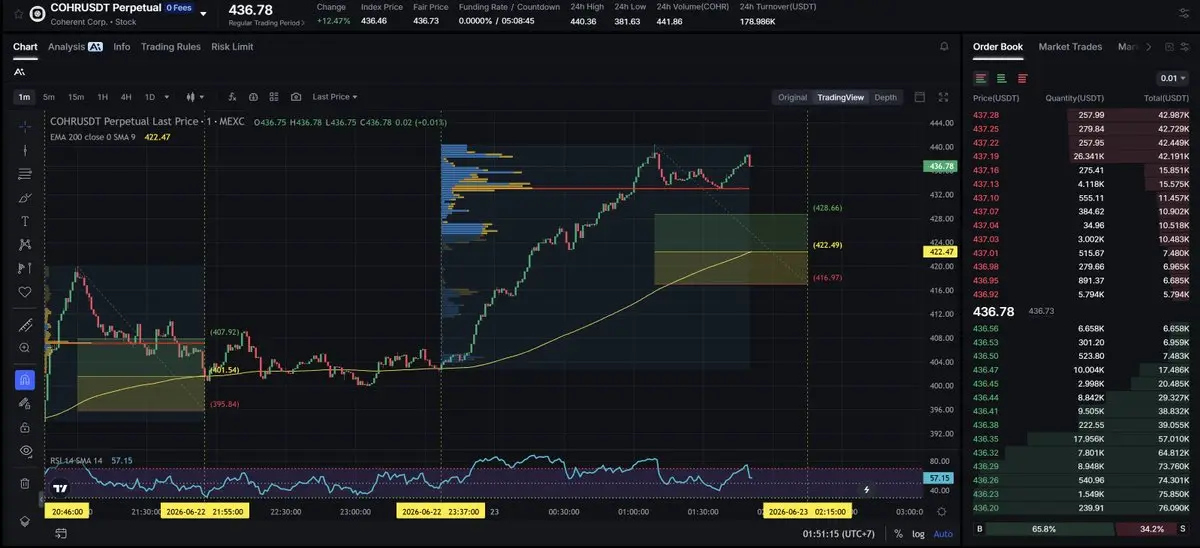Open the Risk Limit tab

click(x=232, y=46)
